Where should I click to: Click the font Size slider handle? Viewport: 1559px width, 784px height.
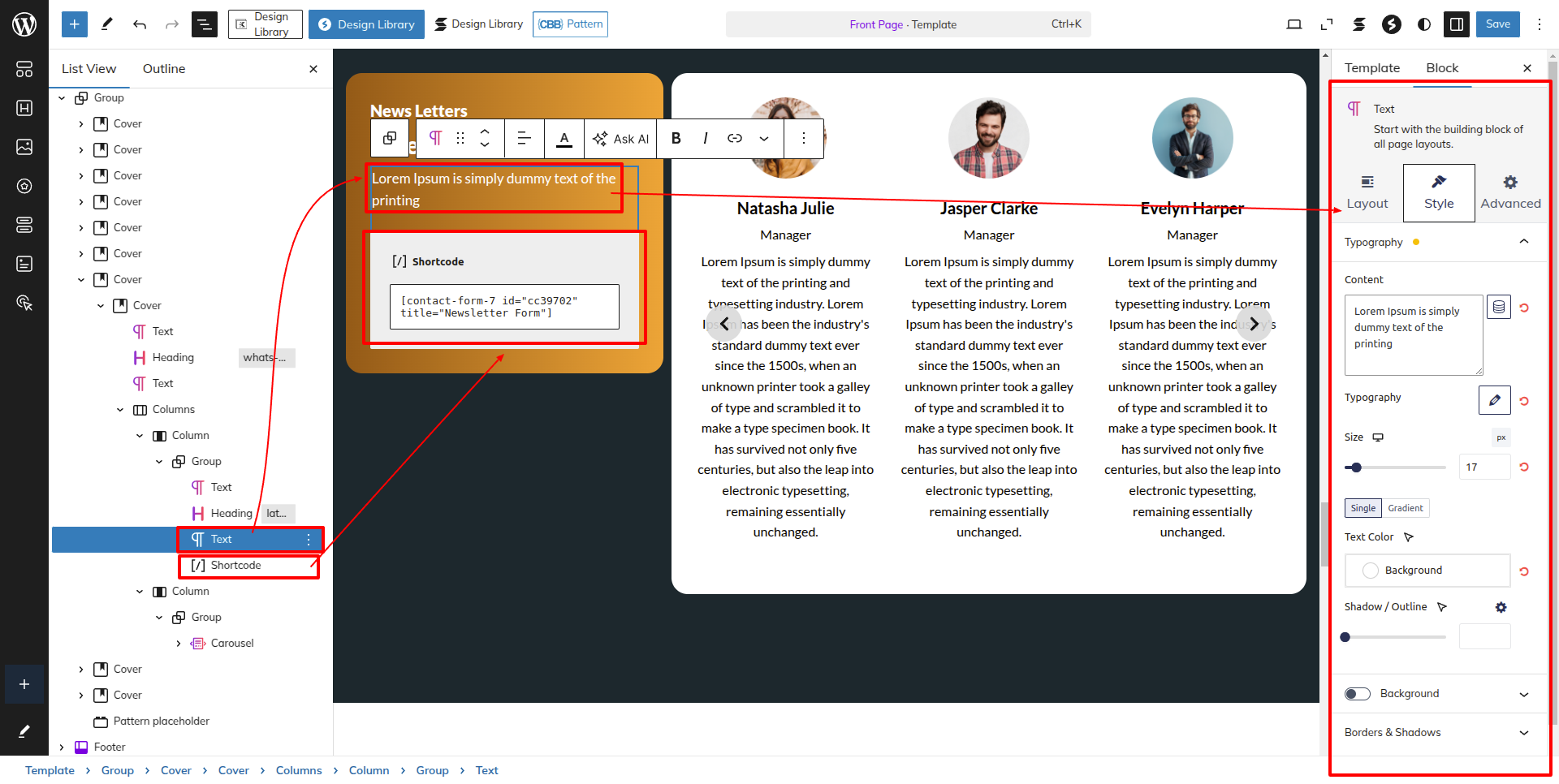[x=1356, y=467]
